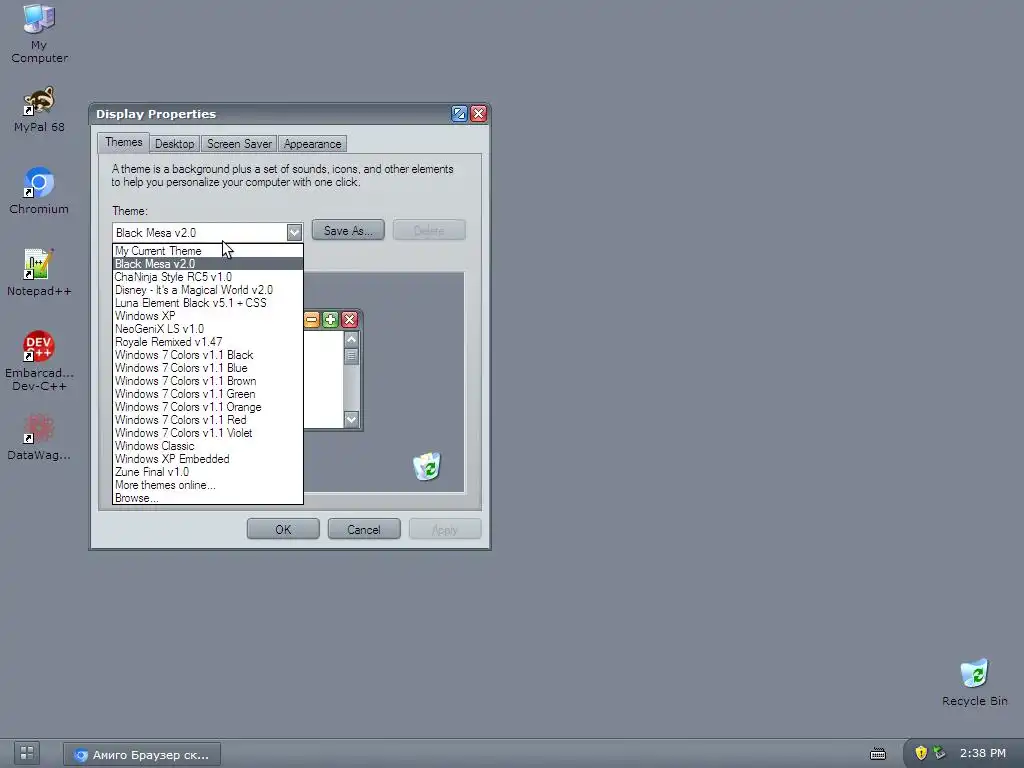Viewport: 1024px width, 768px height.
Task: Choose Royale Remixed v1.47 theme
Action: pyautogui.click(x=208, y=342)
